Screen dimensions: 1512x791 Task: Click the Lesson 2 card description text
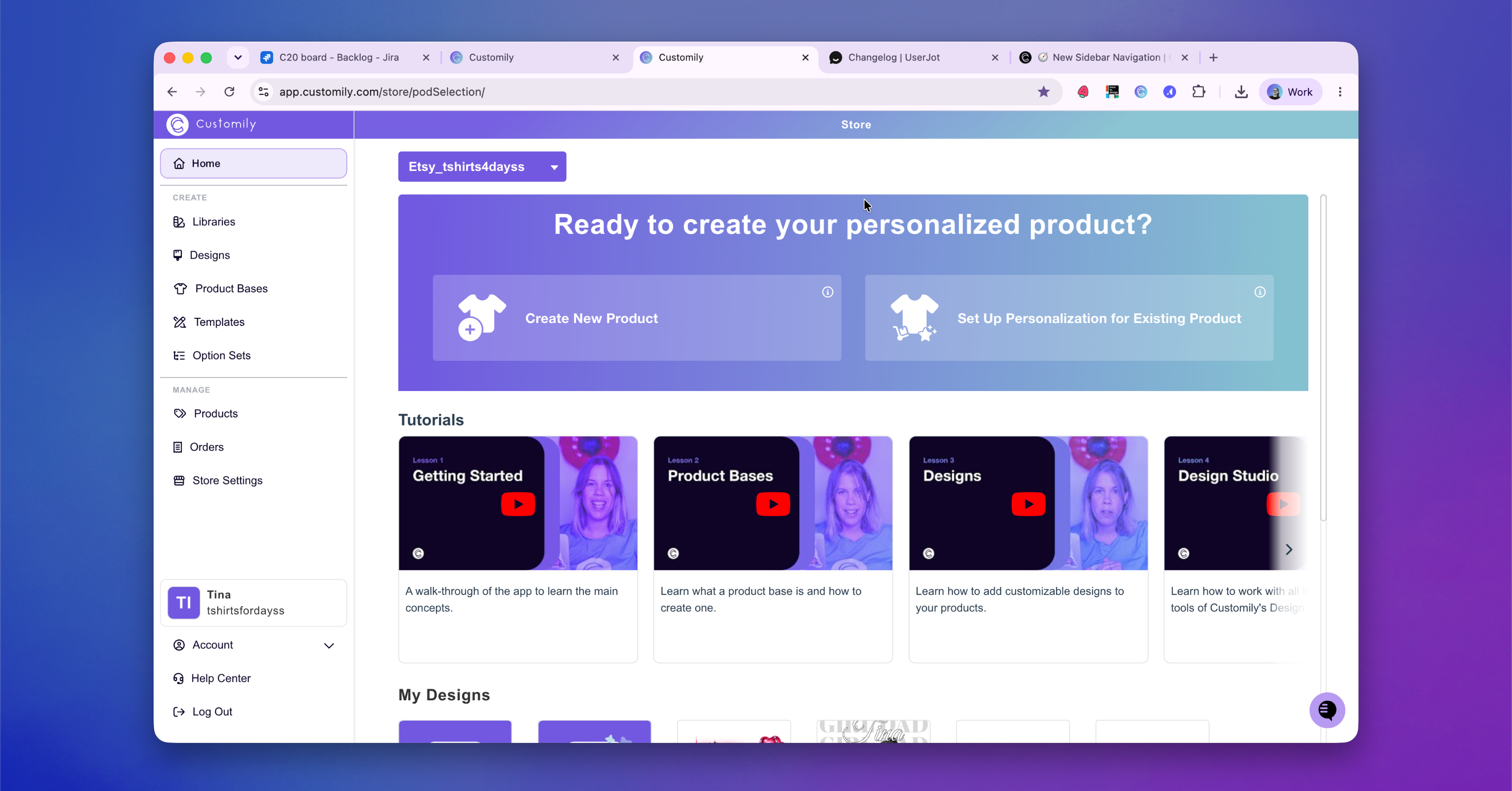click(761, 599)
